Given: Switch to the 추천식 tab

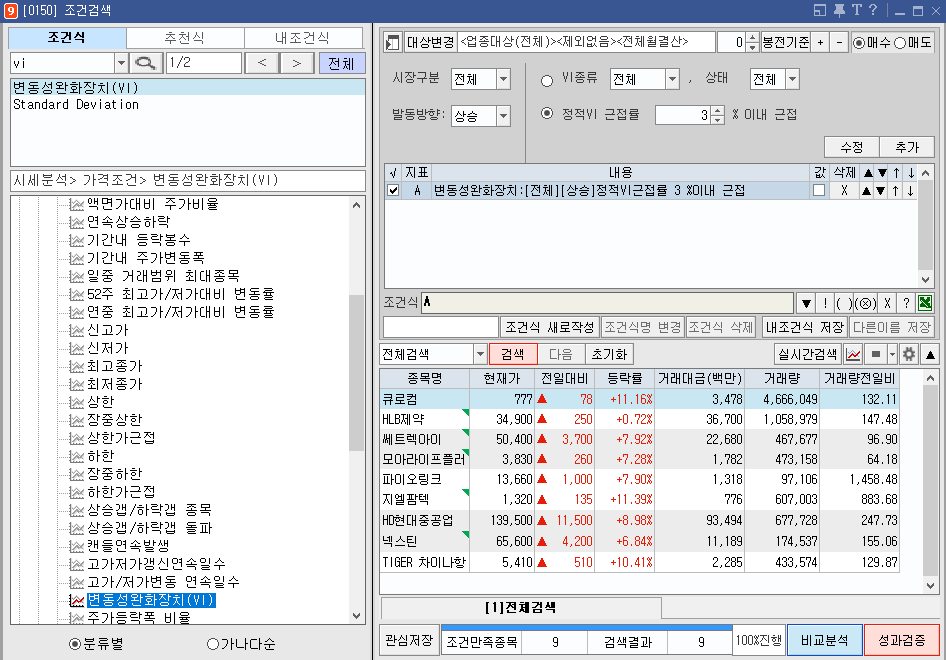Looking at the screenshot, I should [x=186, y=37].
